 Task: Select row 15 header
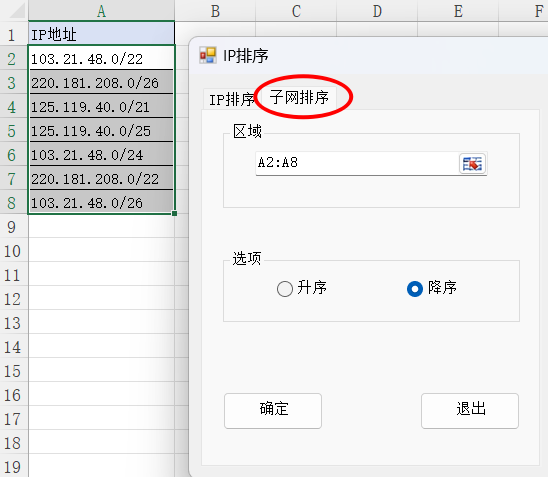point(14,371)
